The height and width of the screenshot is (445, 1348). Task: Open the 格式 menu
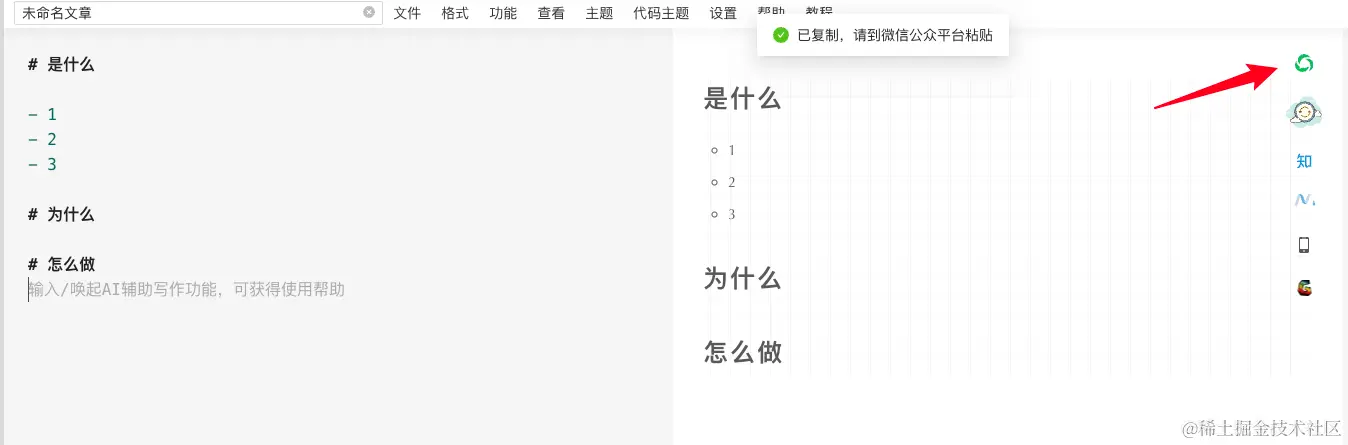coord(455,14)
